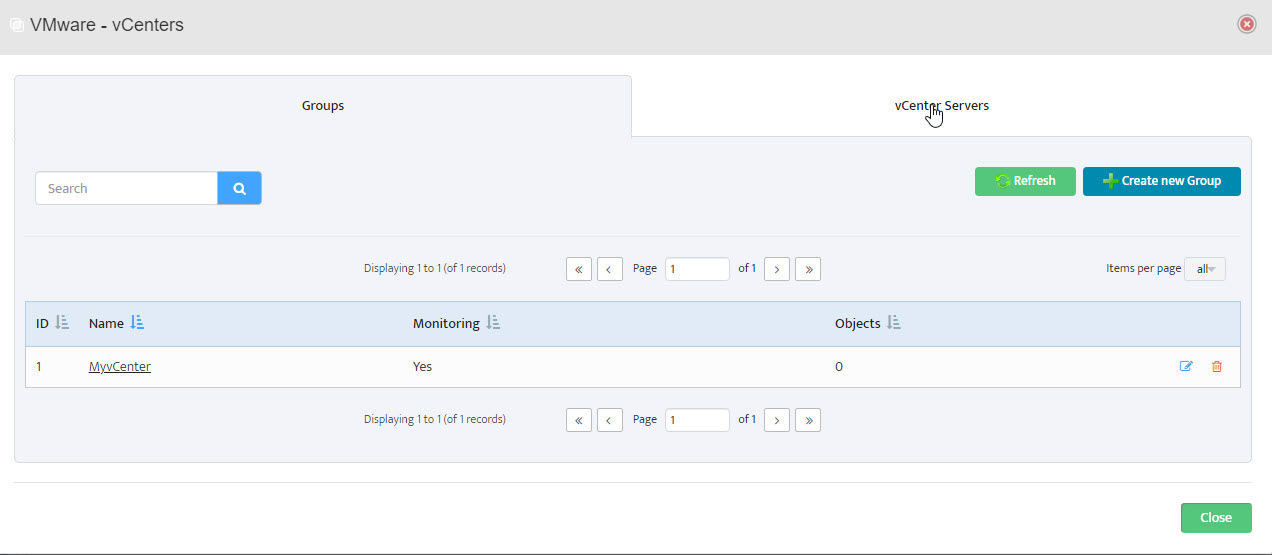This screenshot has width=1272, height=555.
Task: Select the Groups tab
Action: click(323, 106)
